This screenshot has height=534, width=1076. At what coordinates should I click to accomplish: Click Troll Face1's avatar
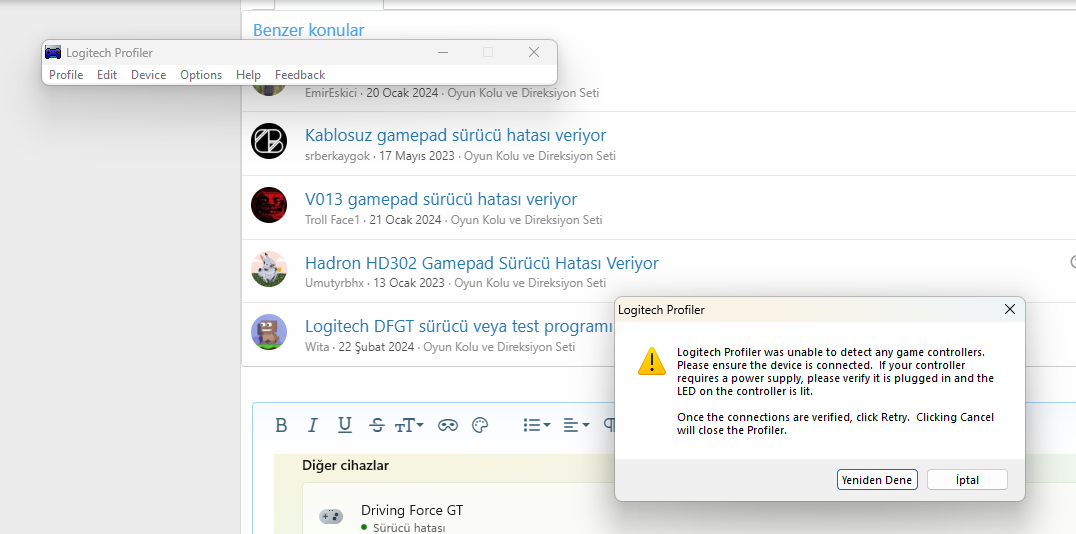[x=268, y=205]
